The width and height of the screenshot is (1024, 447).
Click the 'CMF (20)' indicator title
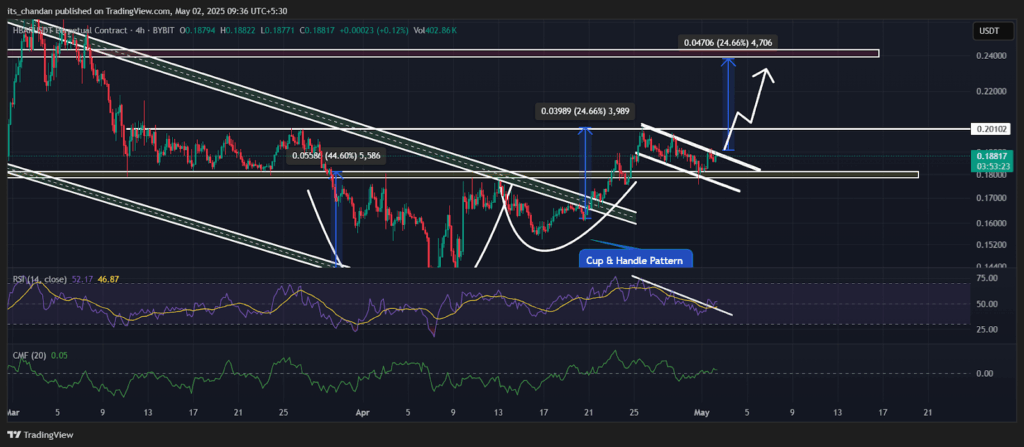pyautogui.click(x=27, y=356)
